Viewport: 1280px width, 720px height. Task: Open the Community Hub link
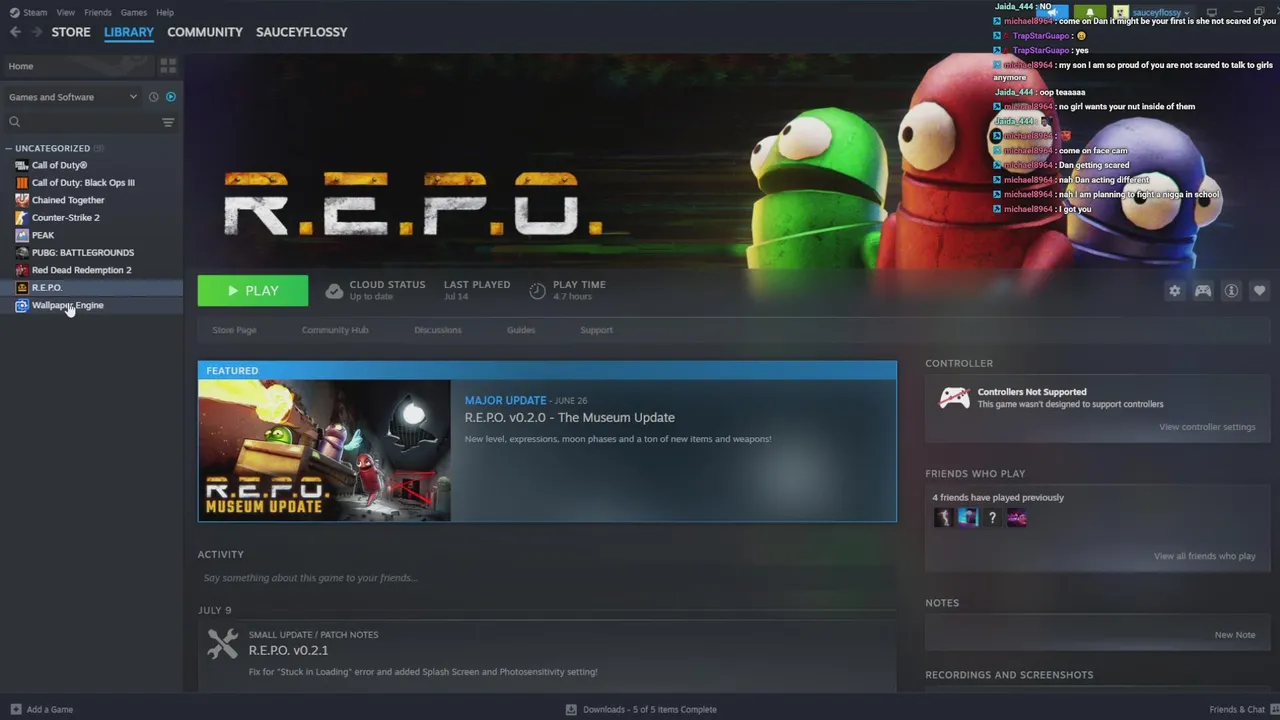click(x=335, y=330)
